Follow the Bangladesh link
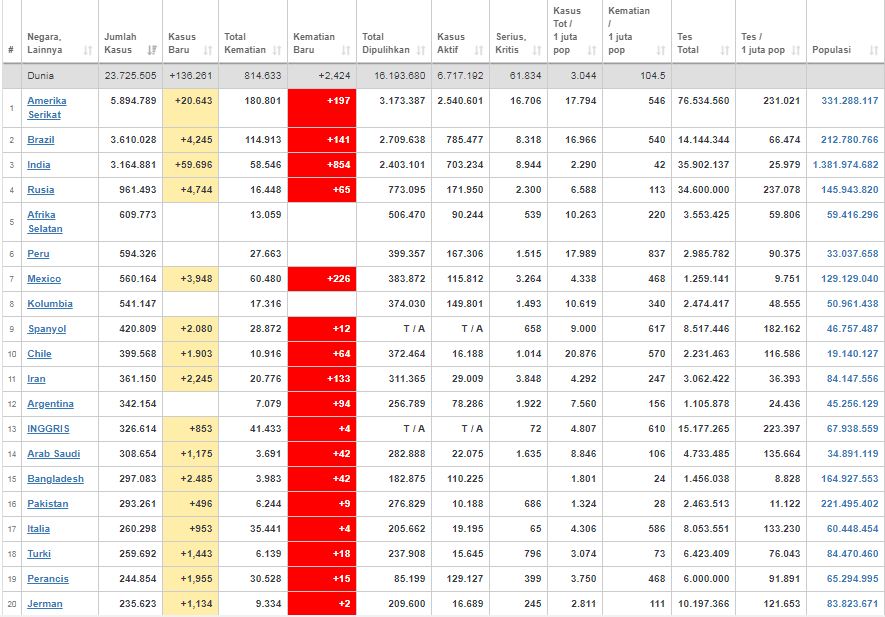Screen dimensions: 885x617 pyautogui.click(x=55, y=479)
